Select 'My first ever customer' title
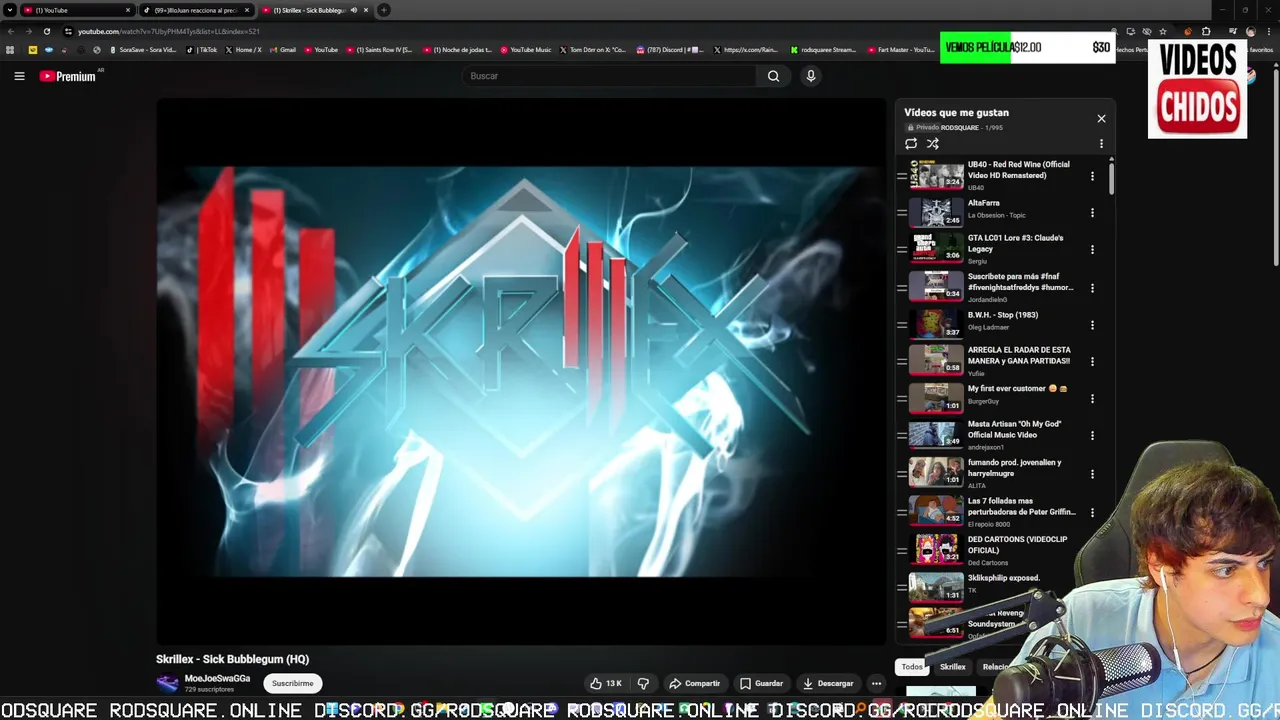Image resolution: width=1280 pixels, height=720 pixels. pyautogui.click(x=1017, y=388)
